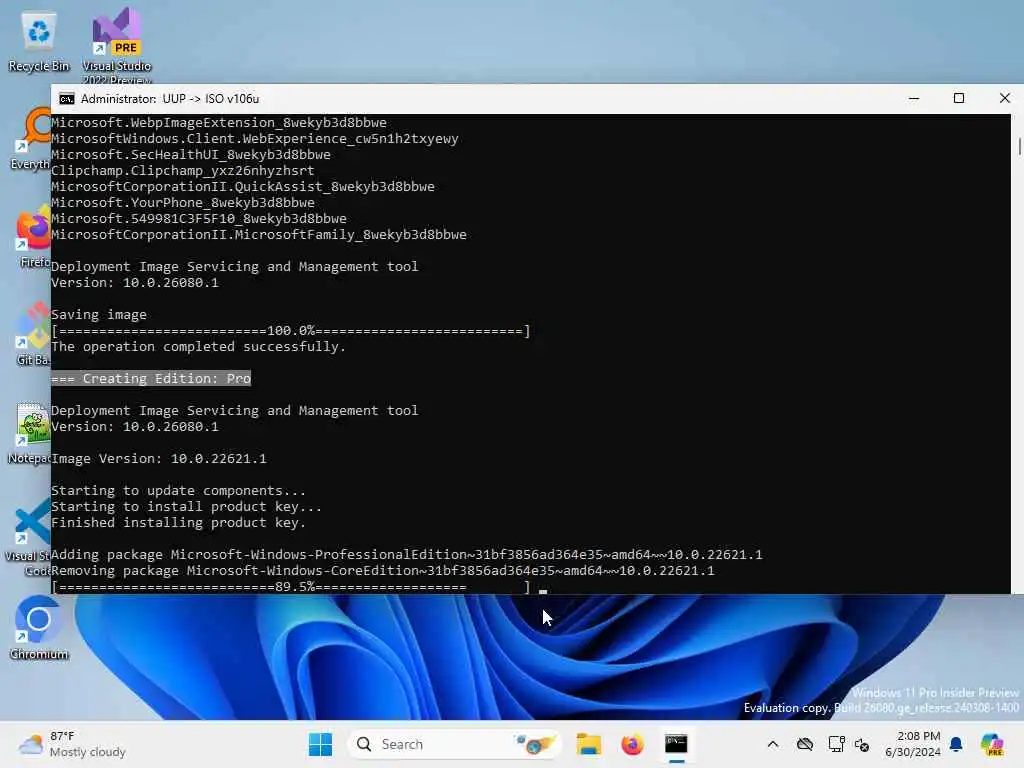Open the Windows Start menu
1024x768 pixels.
(x=320, y=744)
